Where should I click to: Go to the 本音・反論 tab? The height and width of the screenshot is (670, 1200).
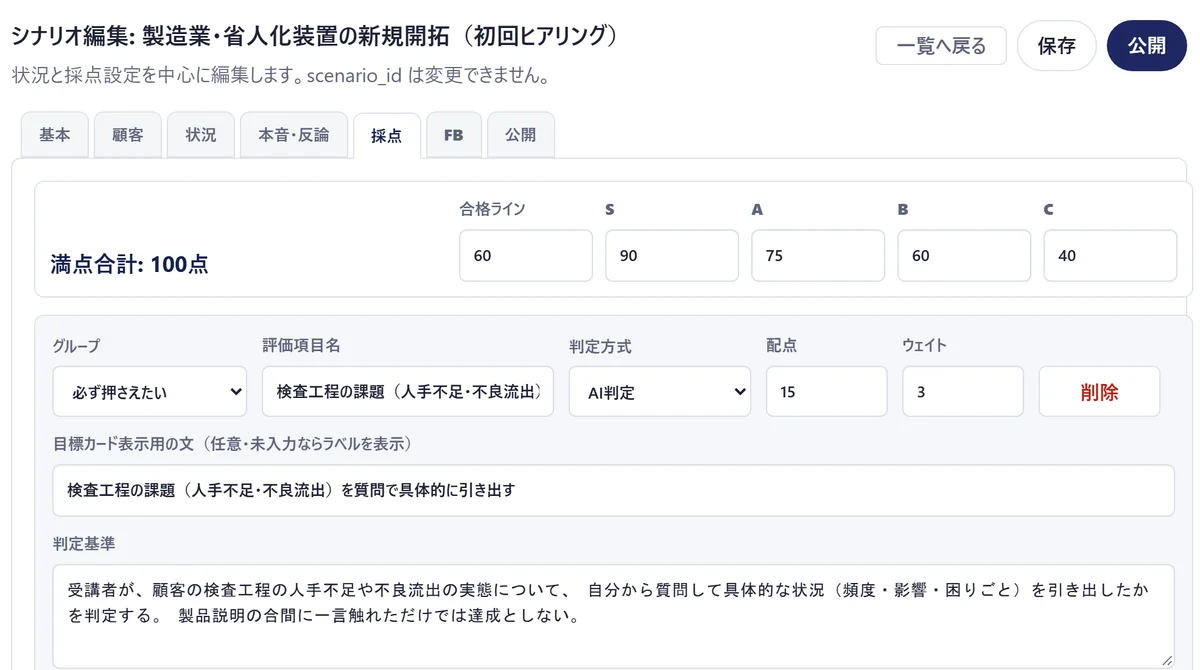294,135
